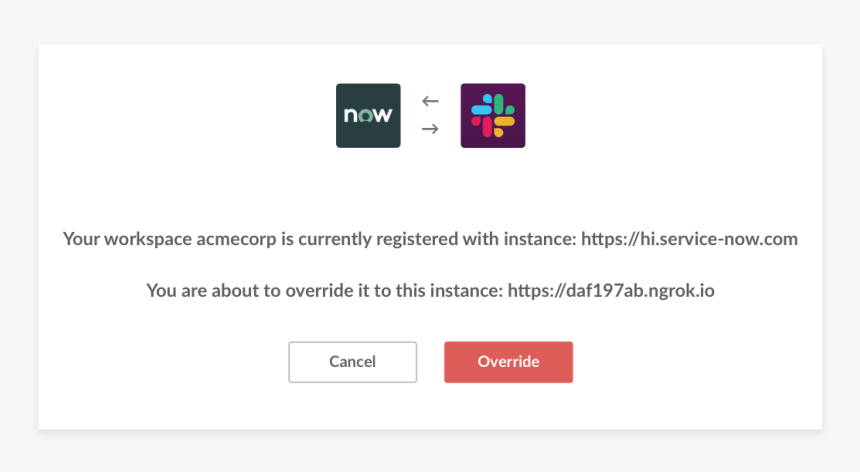Click the Slack logo icon

coord(493,116)
